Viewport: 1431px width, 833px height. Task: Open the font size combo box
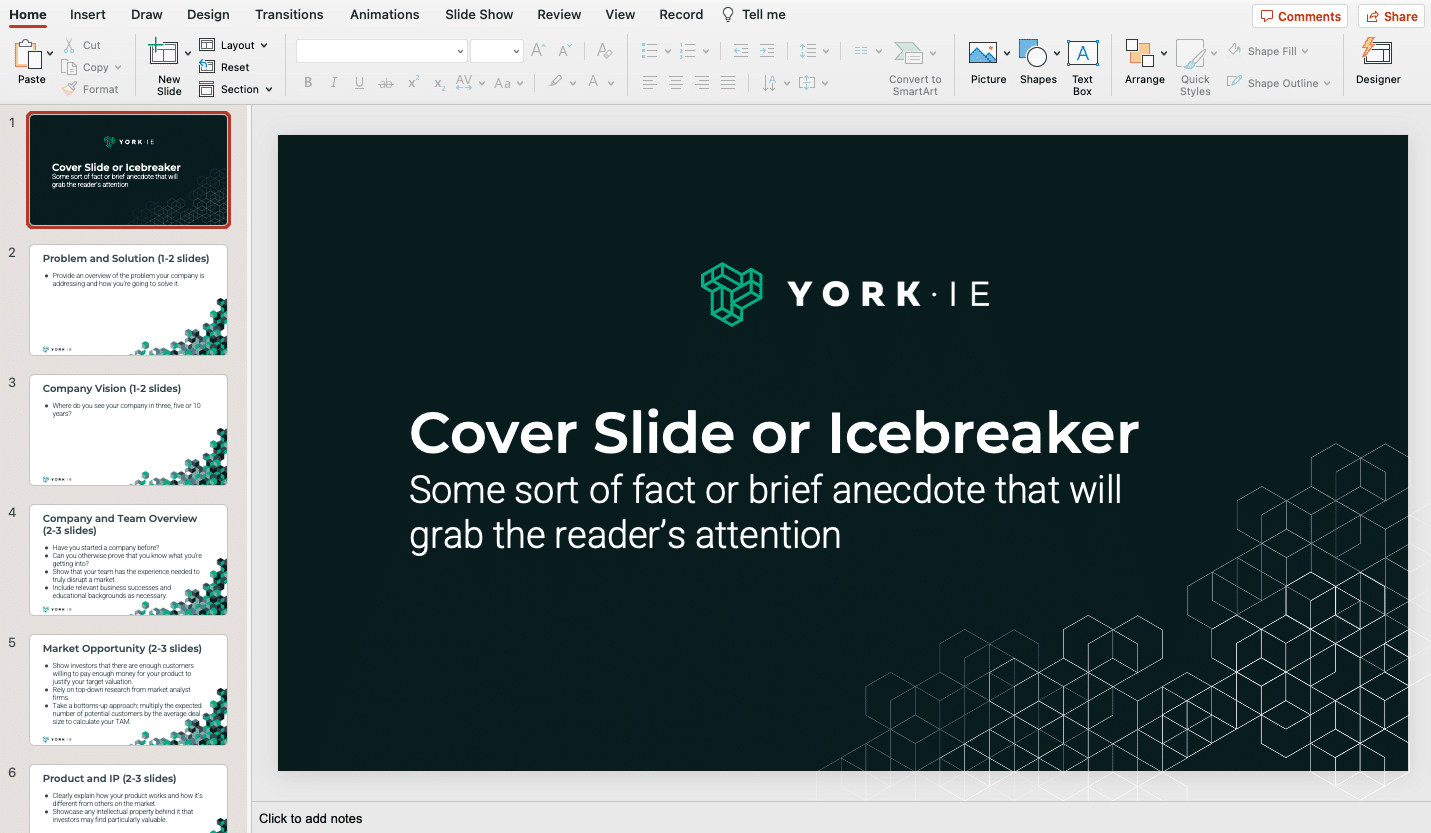click(x=496, y=50)
